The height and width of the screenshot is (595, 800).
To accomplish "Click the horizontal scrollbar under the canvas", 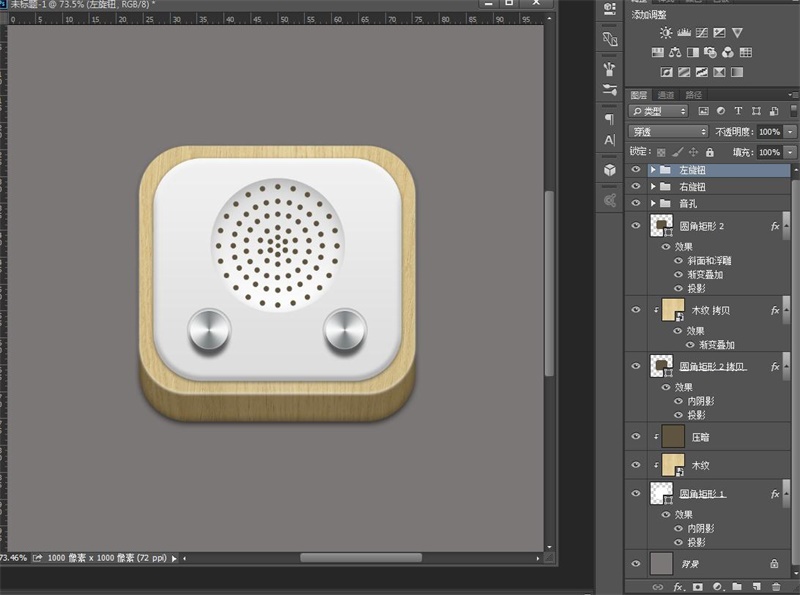I will coord(360,557).
